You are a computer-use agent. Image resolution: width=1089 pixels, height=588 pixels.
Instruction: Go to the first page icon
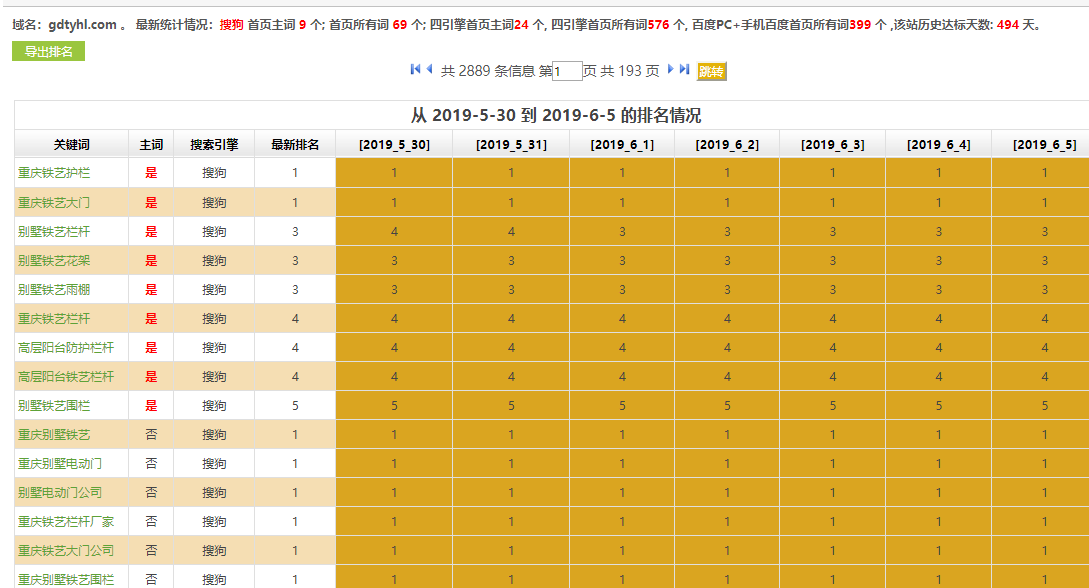coord(415,69)
